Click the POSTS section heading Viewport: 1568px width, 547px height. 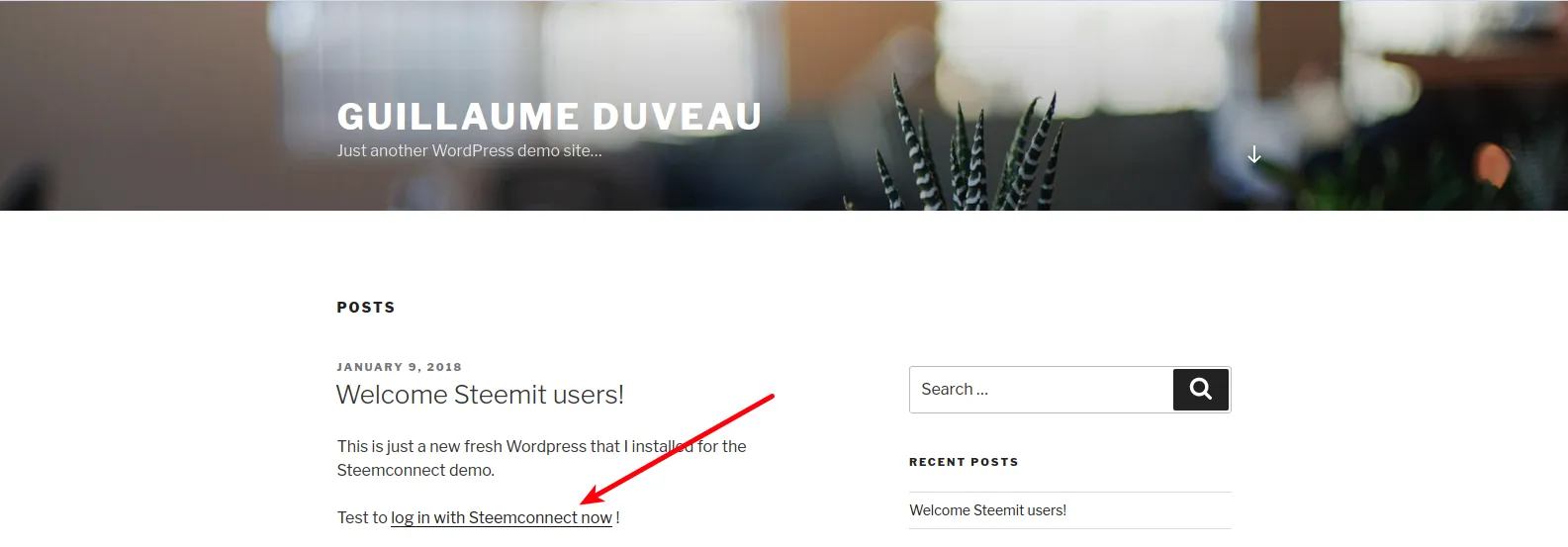(366, 308)
